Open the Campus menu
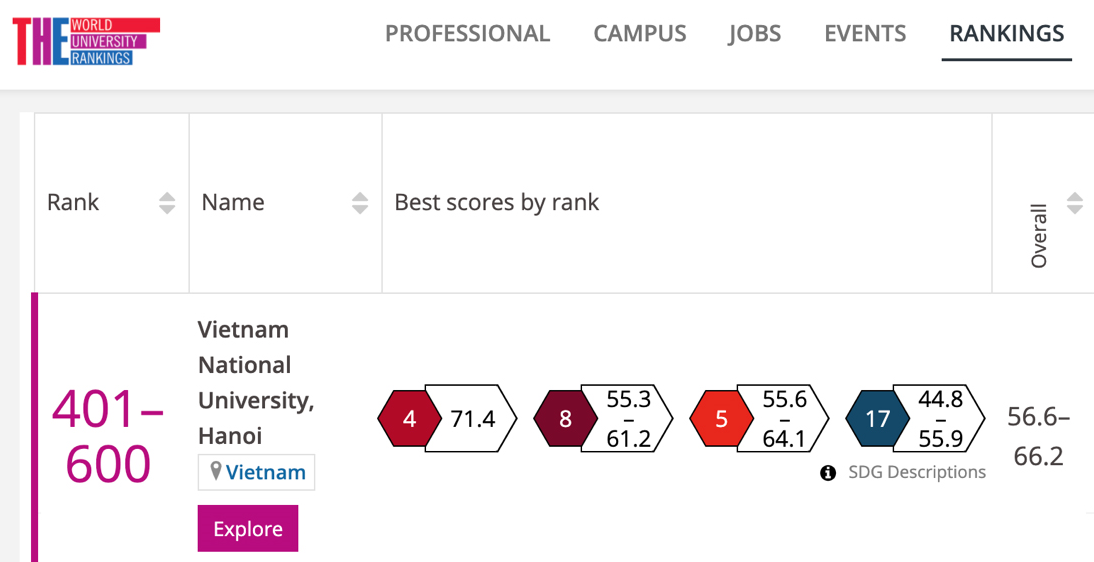 tap(640, 34)
